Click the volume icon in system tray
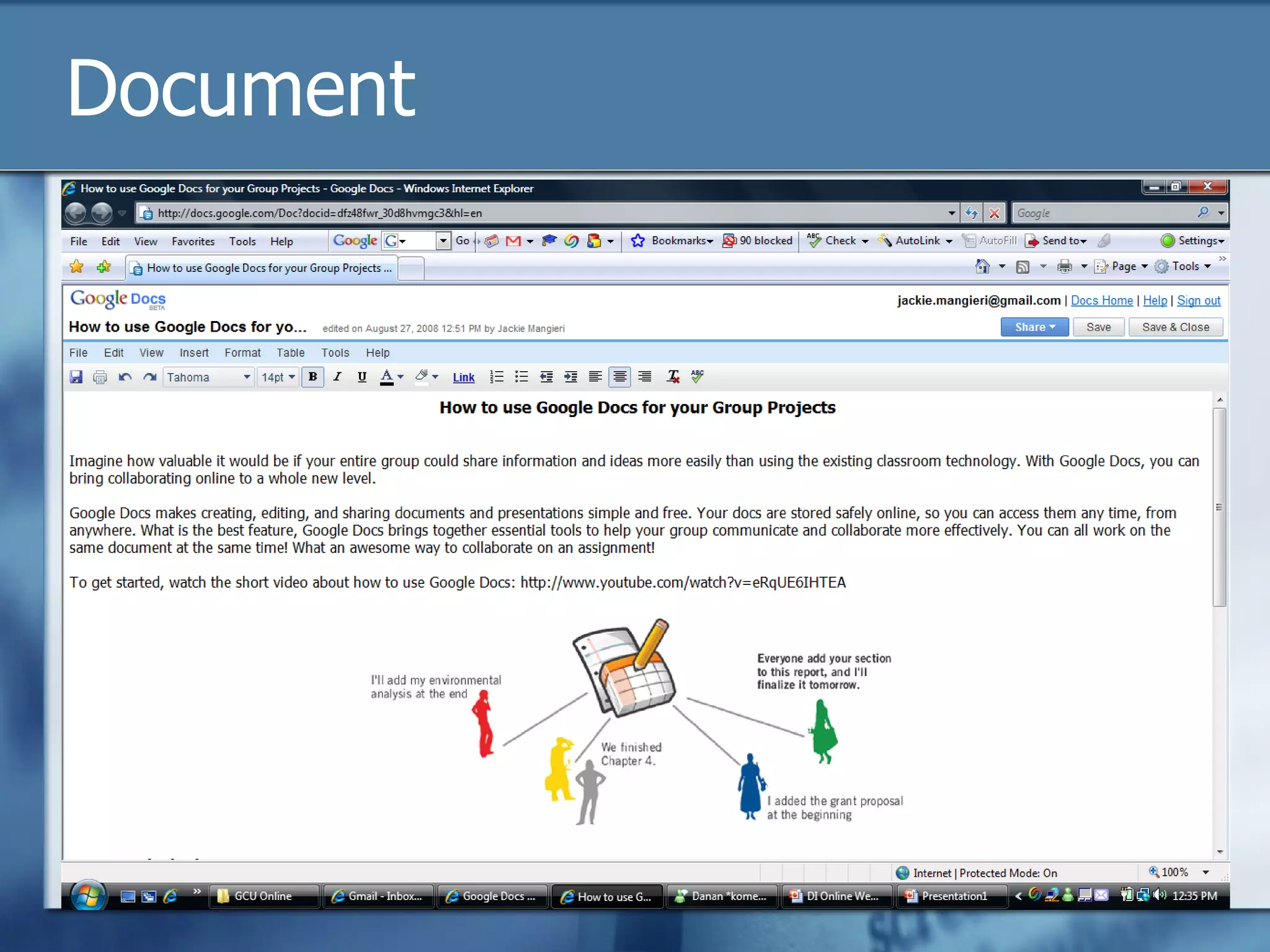The image size is (1270, 952). 1160,895
